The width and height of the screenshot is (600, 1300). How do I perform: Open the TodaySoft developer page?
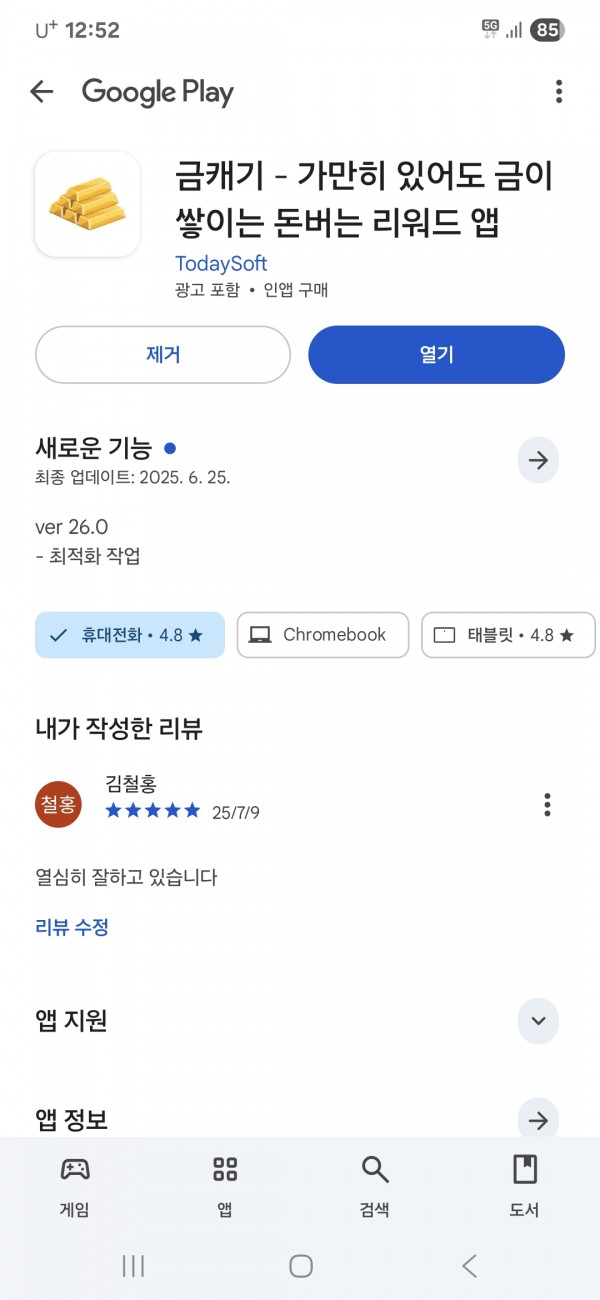221,264
